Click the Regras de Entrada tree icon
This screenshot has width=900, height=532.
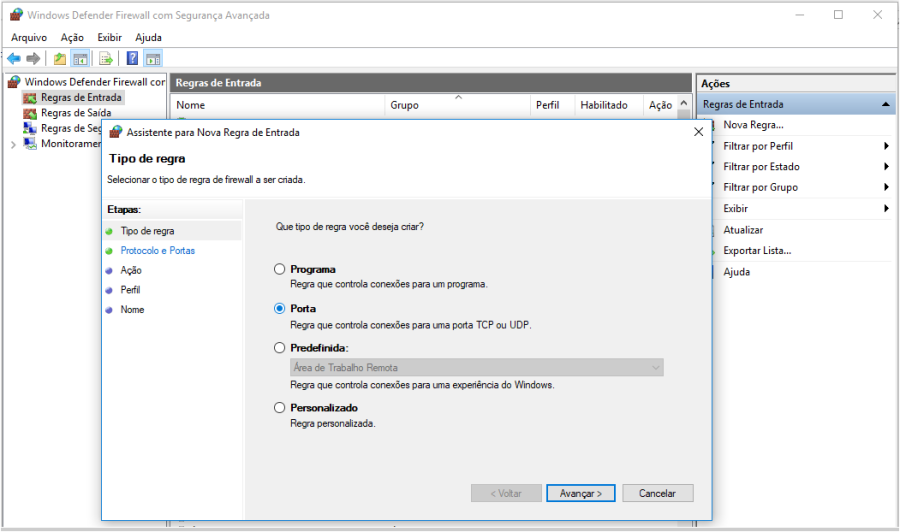30,98
